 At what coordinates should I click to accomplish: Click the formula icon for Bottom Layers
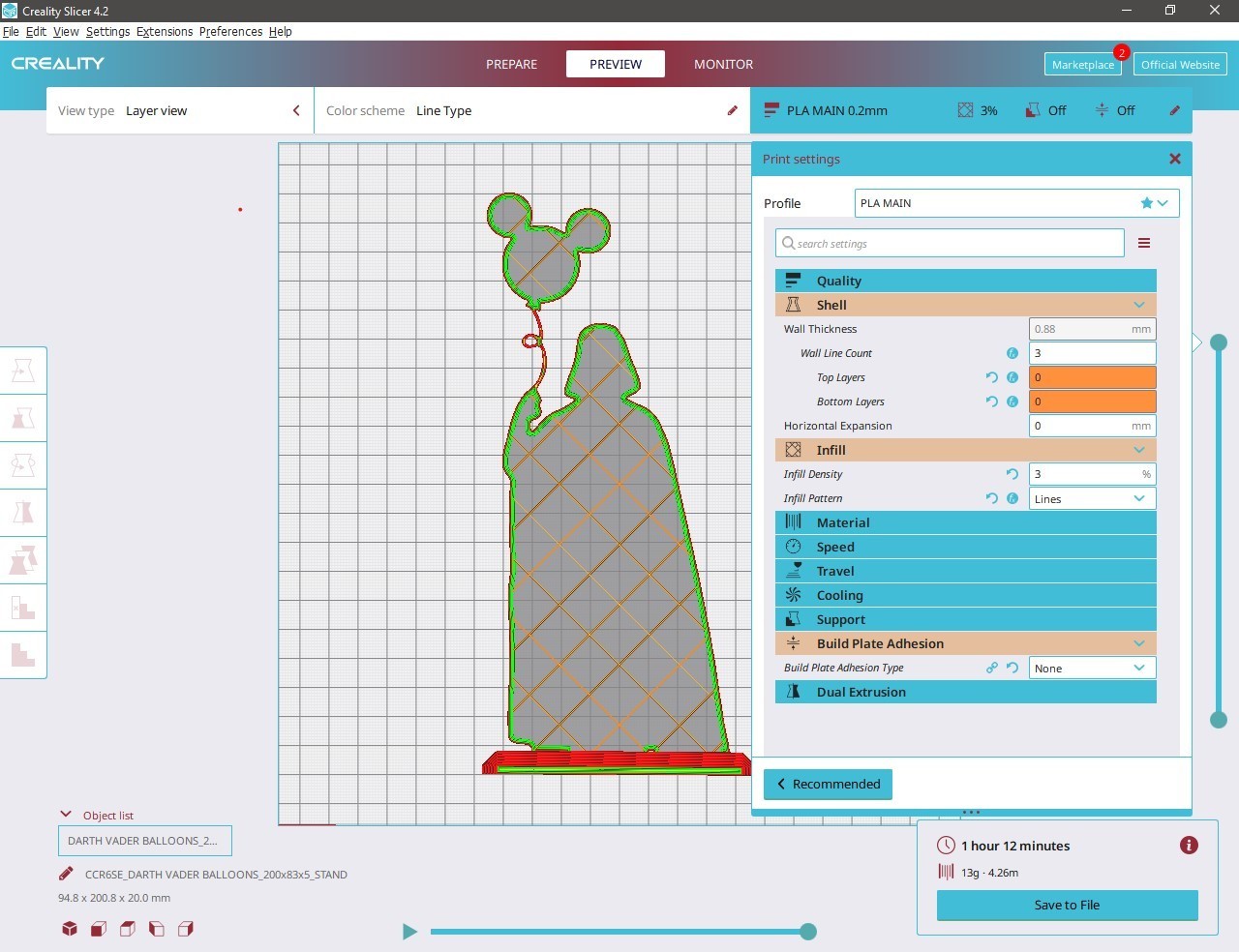pyautogui.click(x=1012, y=402)
